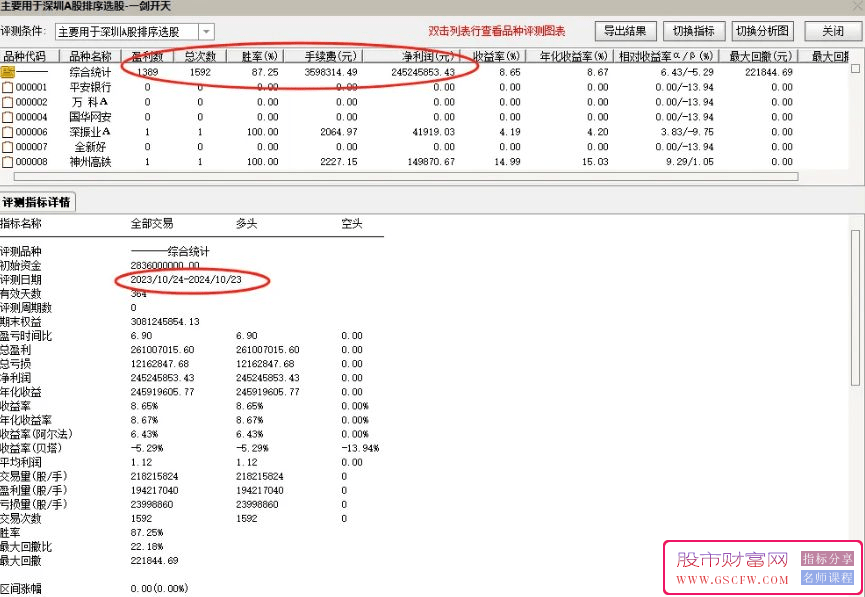
Task: Click the fee value 2064.97
Action: coord(339,132)
